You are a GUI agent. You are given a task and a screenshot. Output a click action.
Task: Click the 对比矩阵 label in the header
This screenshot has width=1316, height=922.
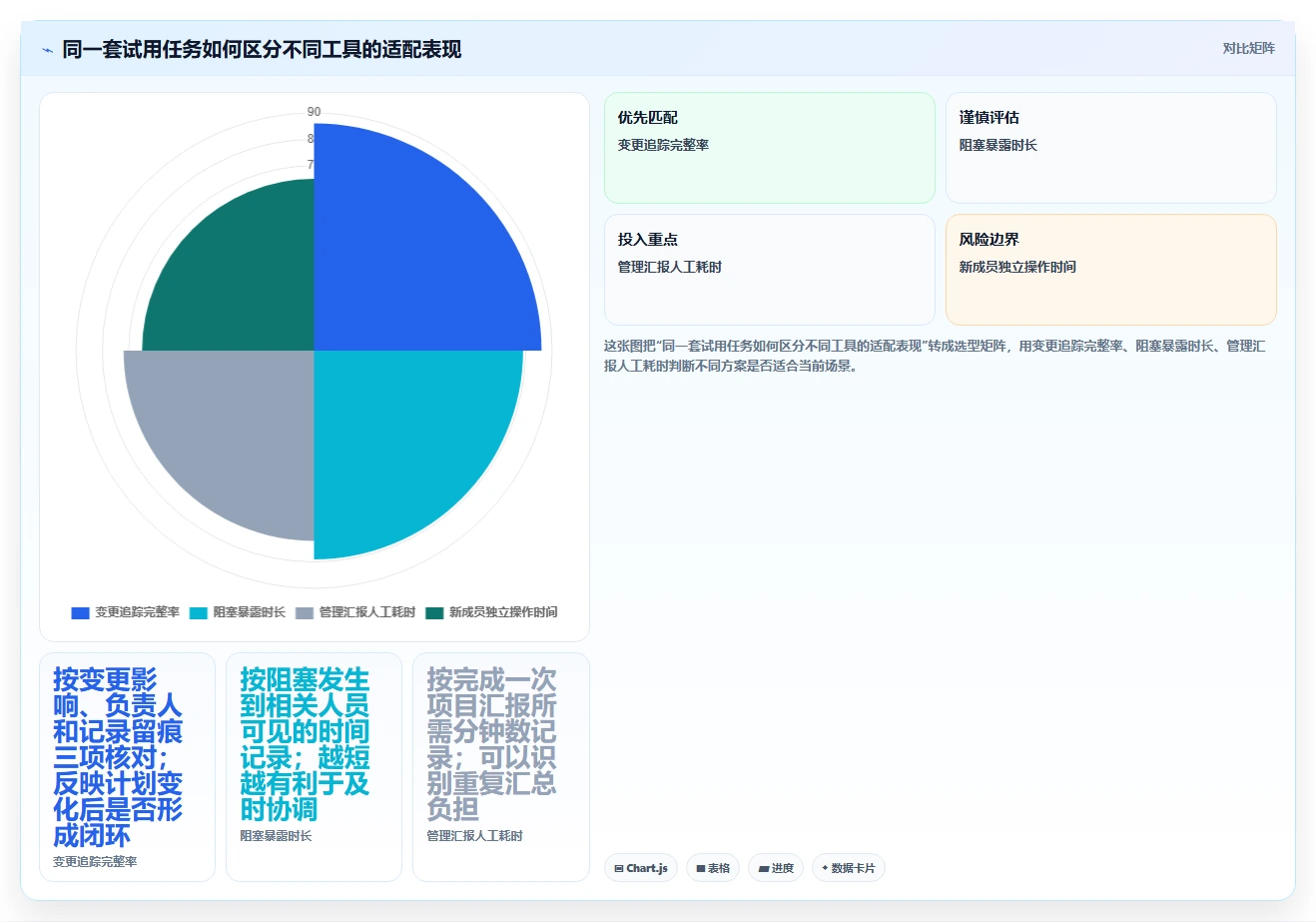click(x=1248, y=48)
